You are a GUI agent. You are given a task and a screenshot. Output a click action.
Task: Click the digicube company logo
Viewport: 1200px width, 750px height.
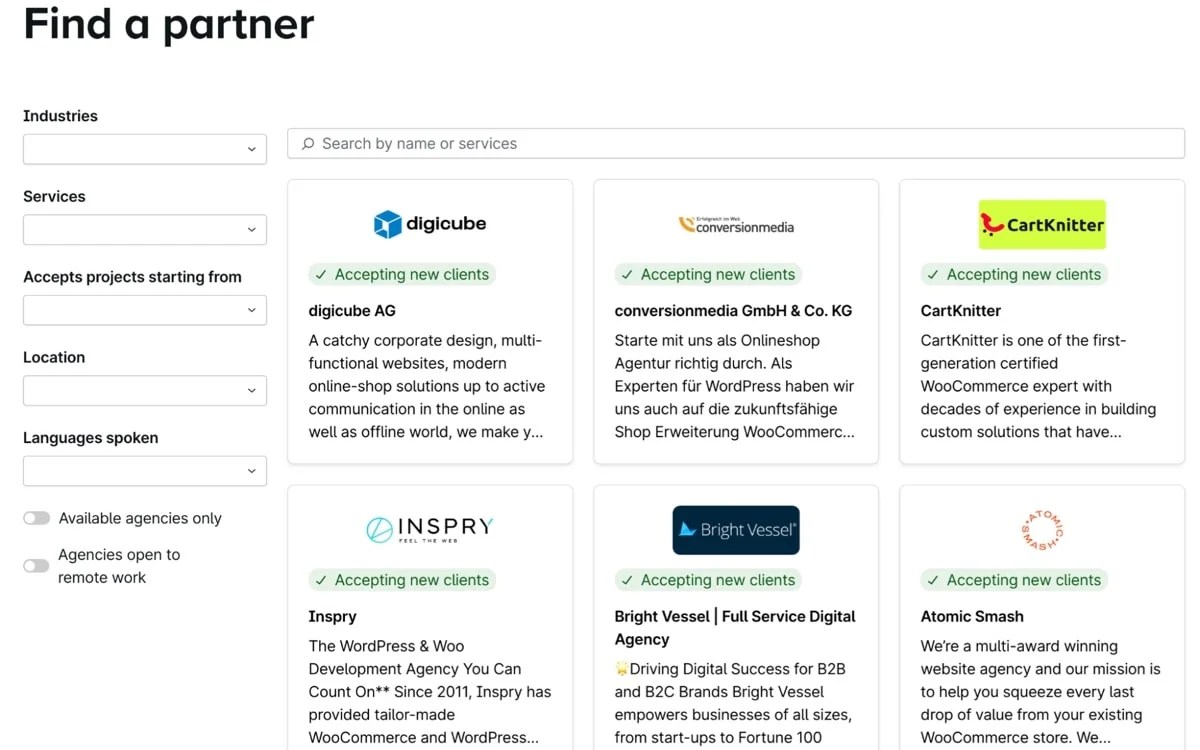[x=429, y=223]
